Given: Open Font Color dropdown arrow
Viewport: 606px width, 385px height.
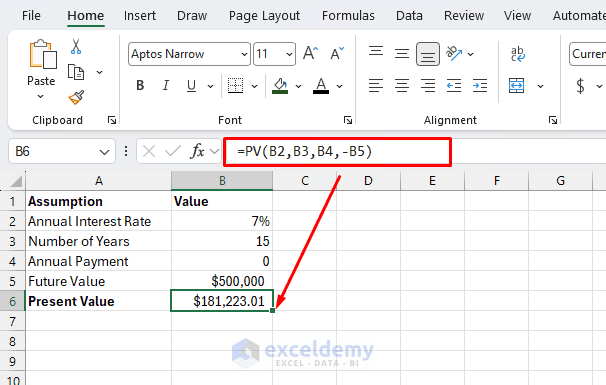Looking at the screenshot, I should coord(339,86).
